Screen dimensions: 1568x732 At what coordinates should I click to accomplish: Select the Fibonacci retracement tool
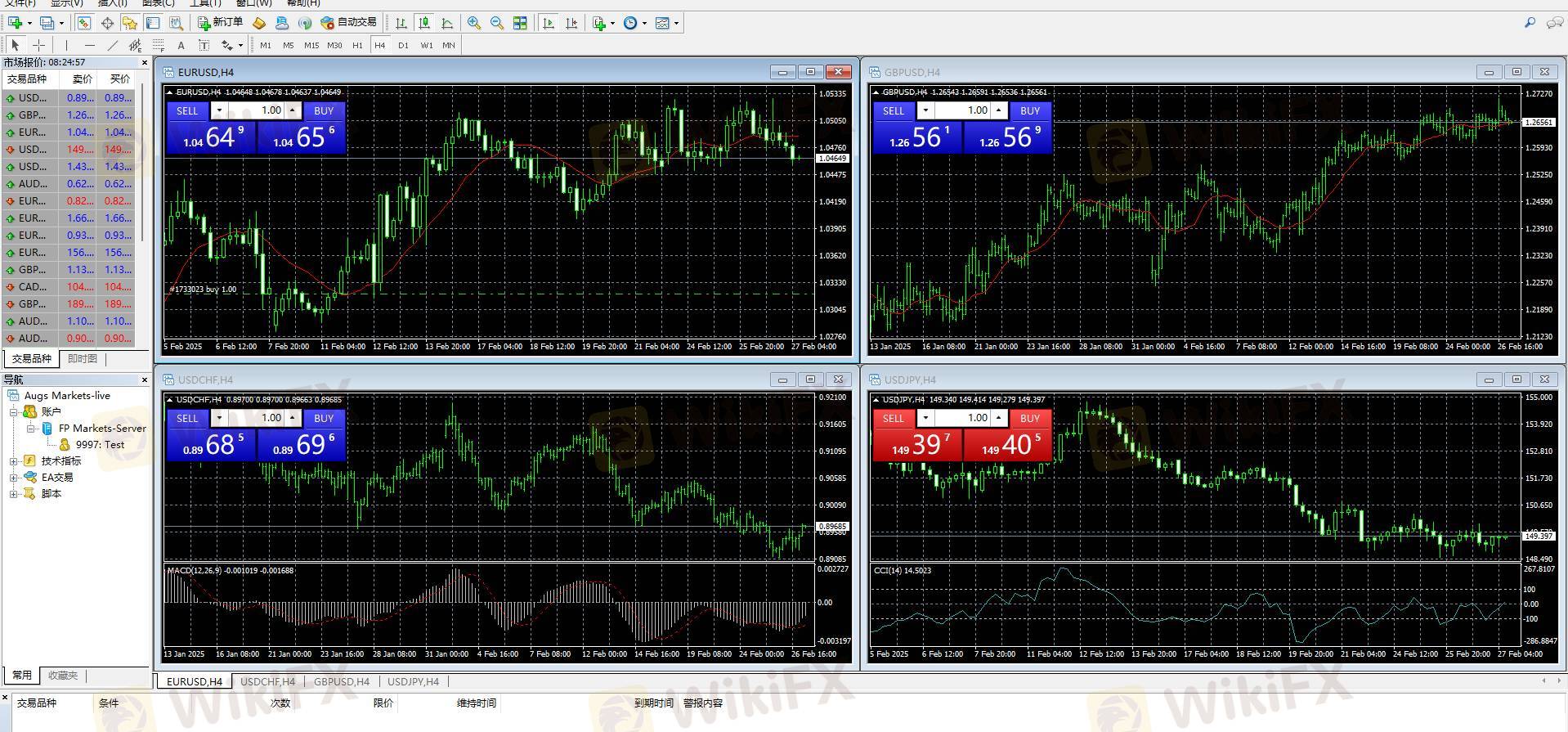(158, 45)
